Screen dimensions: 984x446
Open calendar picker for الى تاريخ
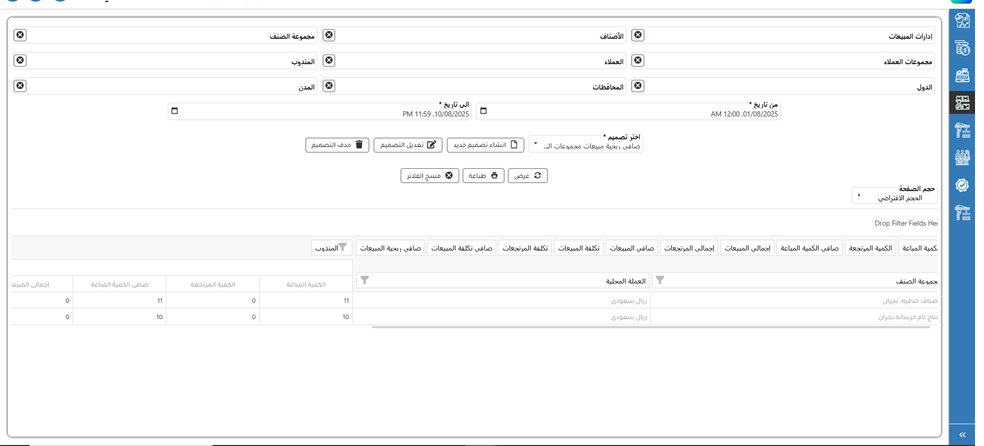point(175,111)
